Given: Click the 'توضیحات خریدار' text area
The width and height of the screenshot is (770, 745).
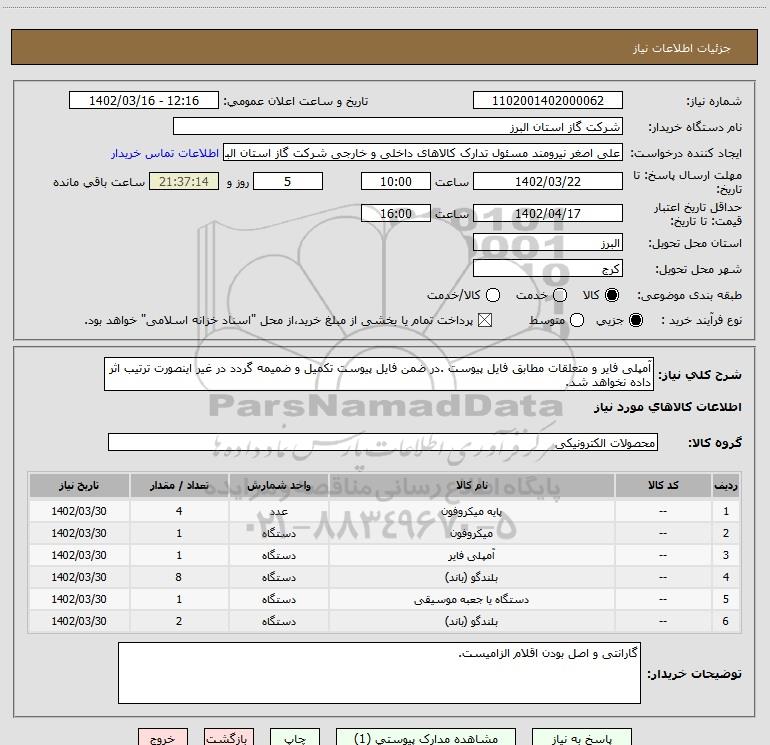Looking at the screenshot, I should (x=379, y=673).
